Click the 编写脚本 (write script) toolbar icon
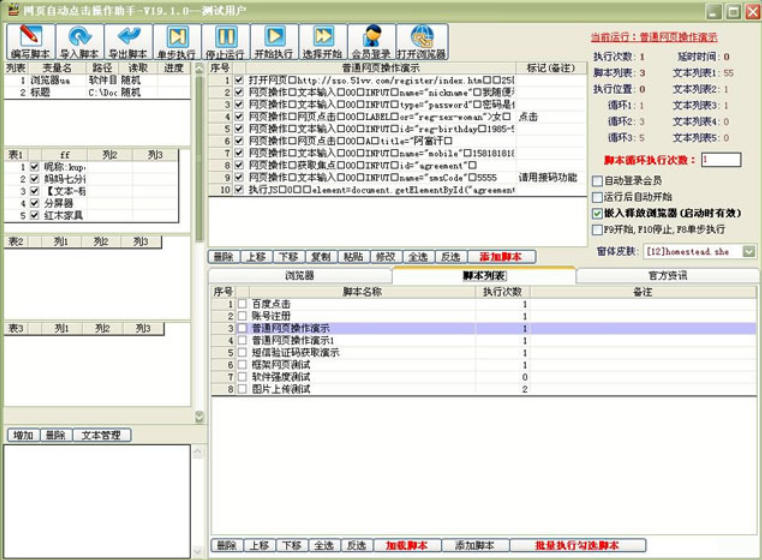Image resolution: width=762 pixels, height=560 pixels. [30, 42]
